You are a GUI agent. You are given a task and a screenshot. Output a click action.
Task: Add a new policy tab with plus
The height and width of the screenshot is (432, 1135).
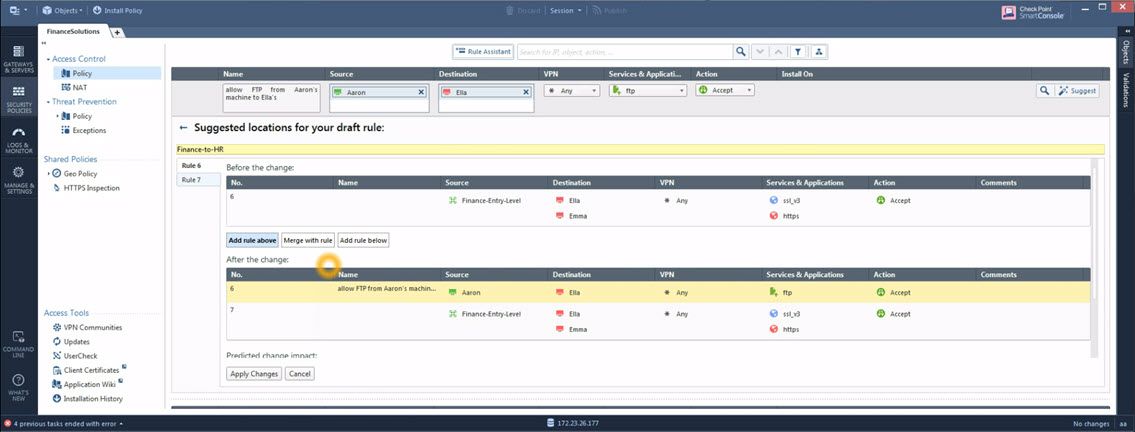[x=117, y=33]
